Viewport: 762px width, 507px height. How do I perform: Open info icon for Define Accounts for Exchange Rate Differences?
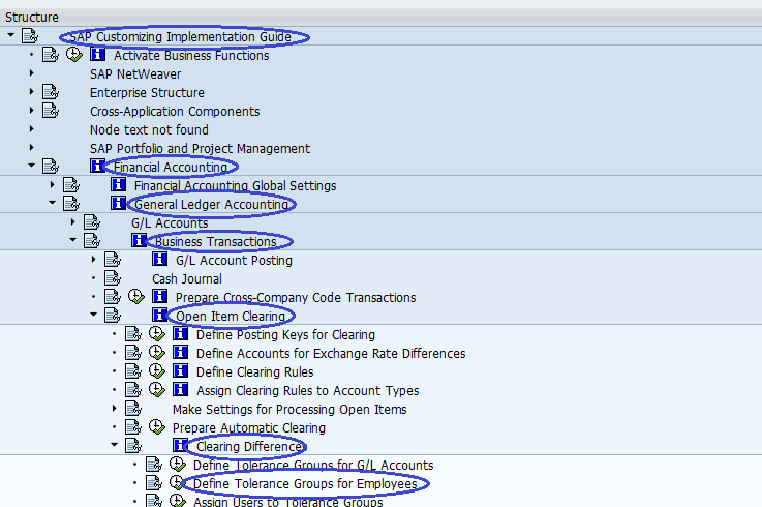(x=181, y=352)
